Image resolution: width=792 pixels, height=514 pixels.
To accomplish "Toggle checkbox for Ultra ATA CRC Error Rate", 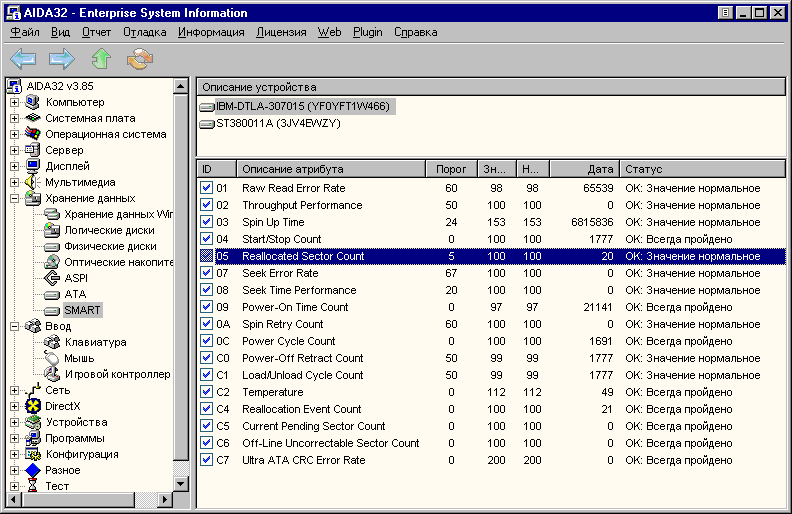I will [206, 460].
